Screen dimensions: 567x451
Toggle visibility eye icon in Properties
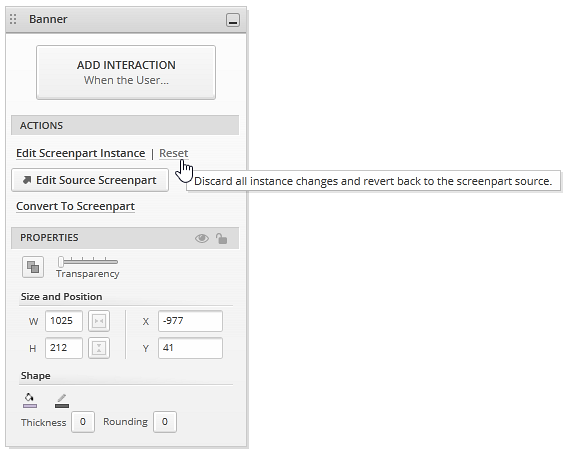pos(202,238)
